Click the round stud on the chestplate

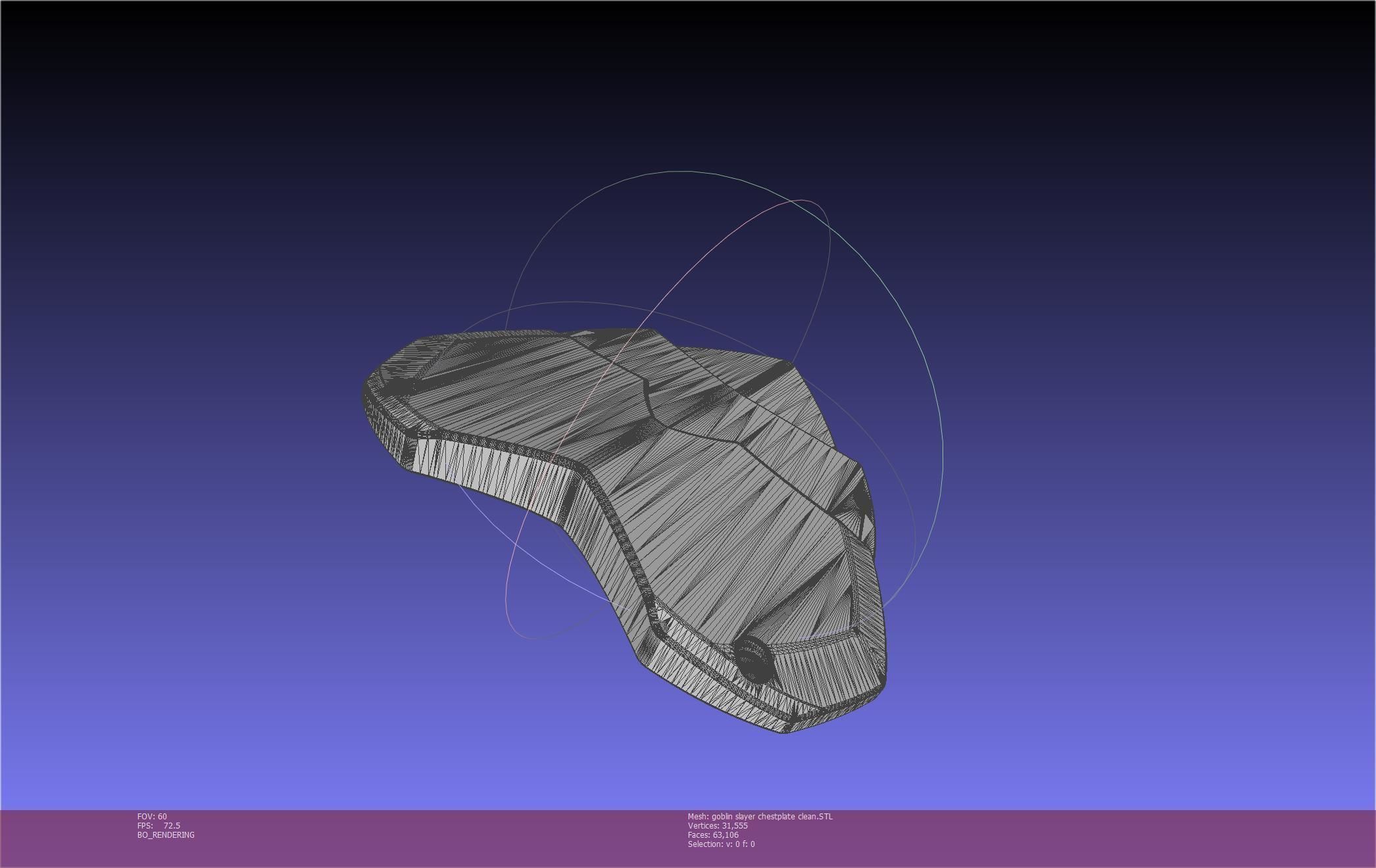coord(754,660)
